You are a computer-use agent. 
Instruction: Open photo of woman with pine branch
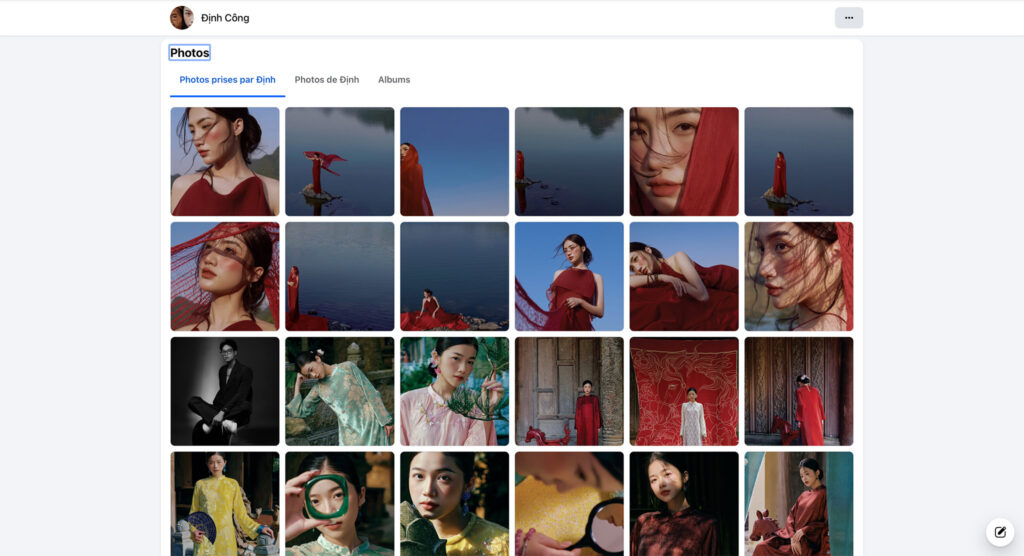(x=455, y=391)
